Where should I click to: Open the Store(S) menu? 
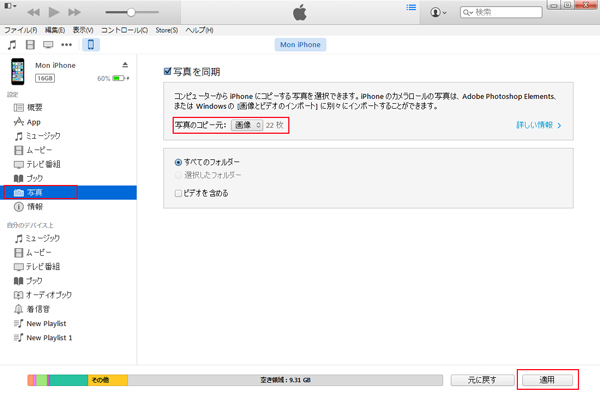pos(166,30)
